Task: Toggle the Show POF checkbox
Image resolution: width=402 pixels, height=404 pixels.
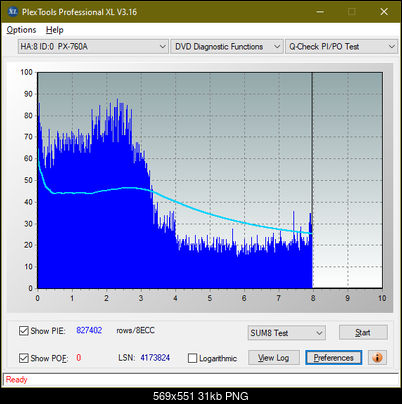Action: click(x=24, y=358)
